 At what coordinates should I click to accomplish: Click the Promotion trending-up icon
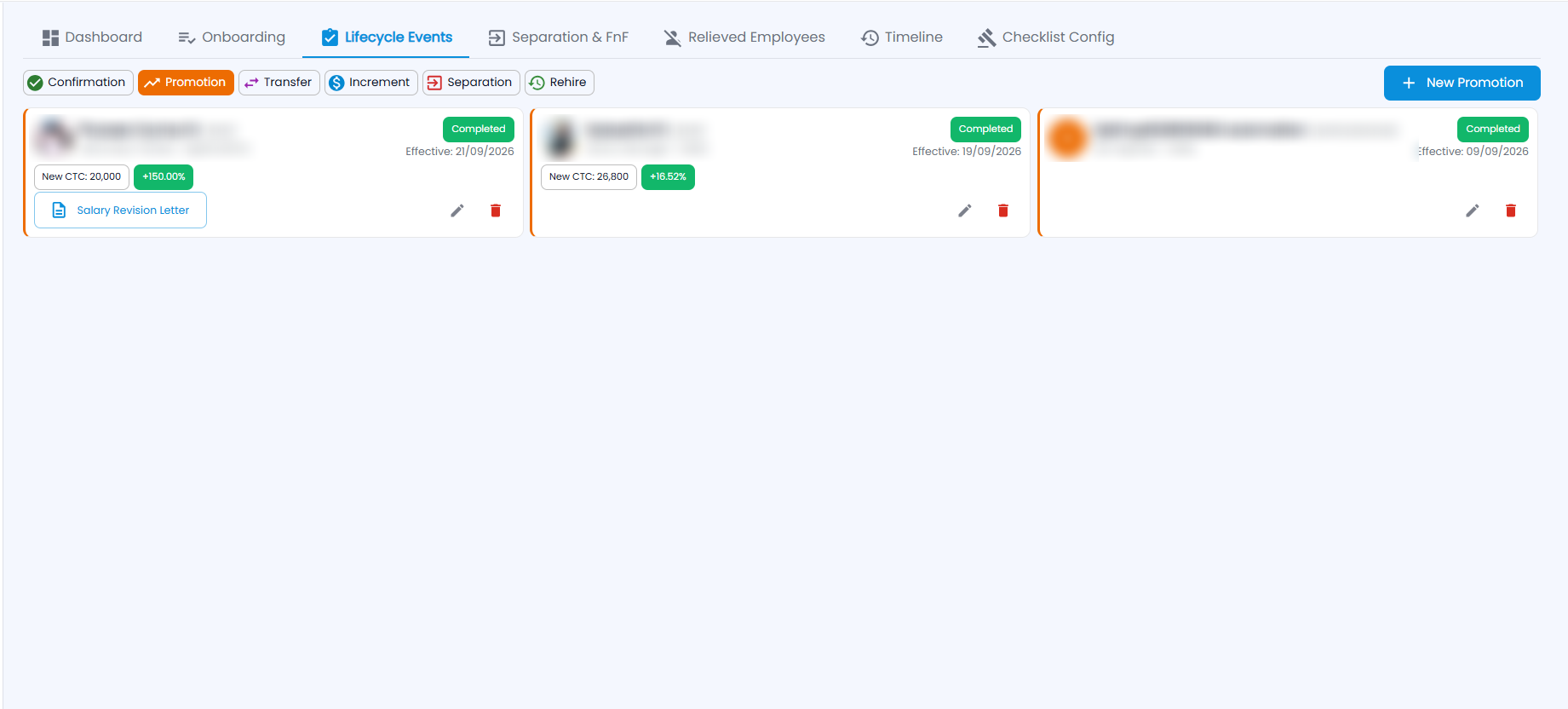152,83
